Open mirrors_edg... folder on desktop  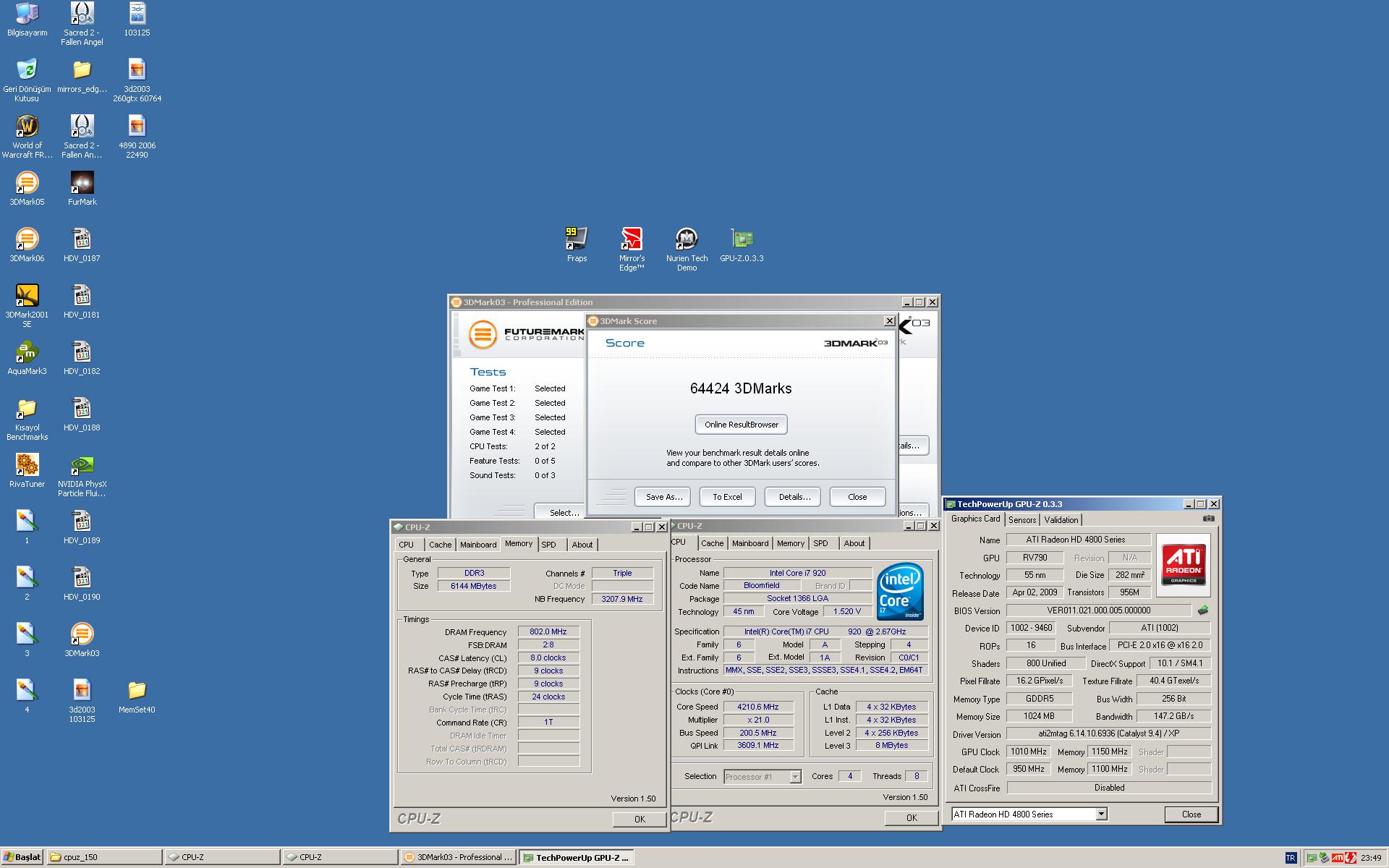click(82, 76)
